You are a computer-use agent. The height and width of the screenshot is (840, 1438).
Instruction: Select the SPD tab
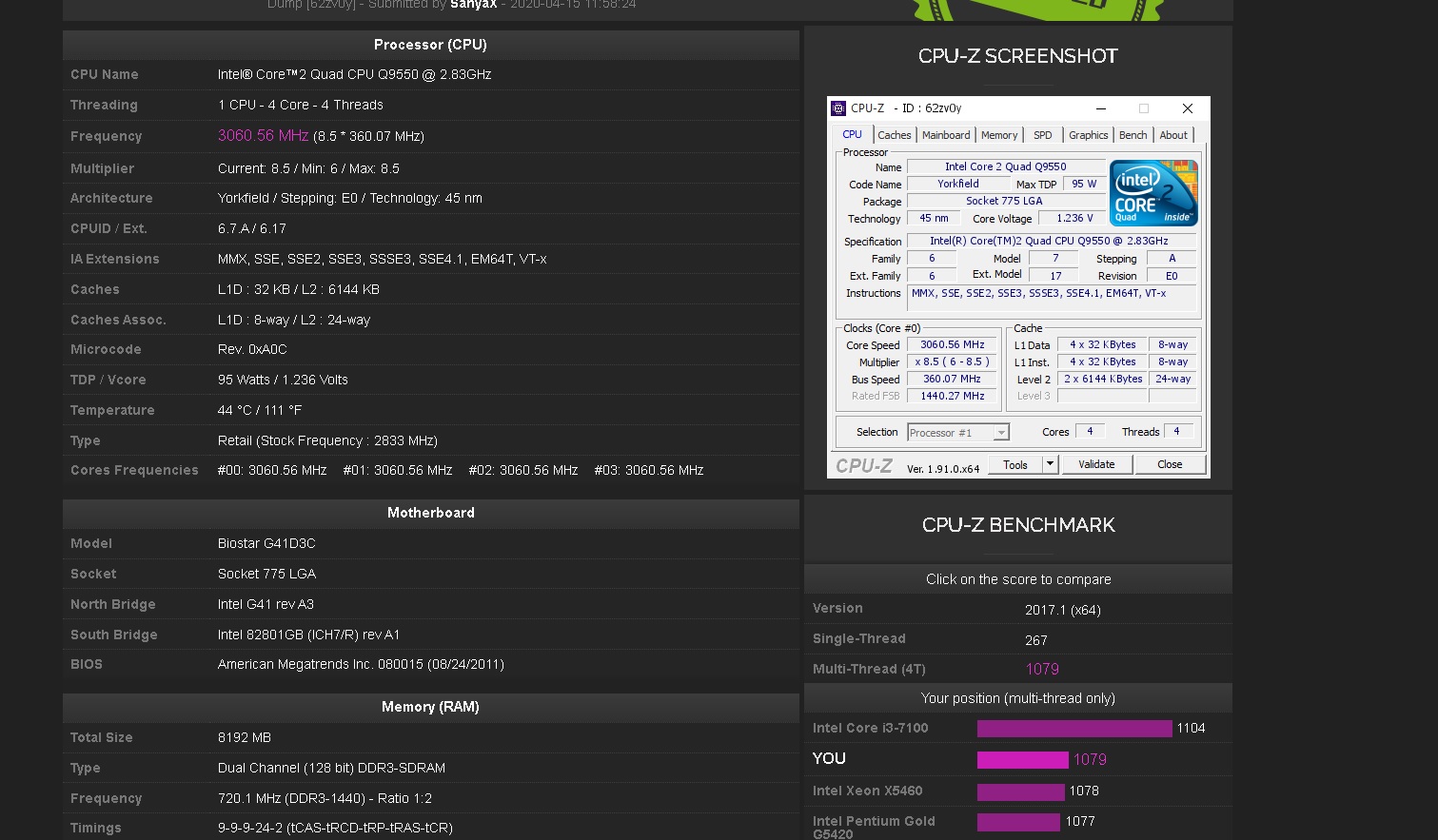1043,135
